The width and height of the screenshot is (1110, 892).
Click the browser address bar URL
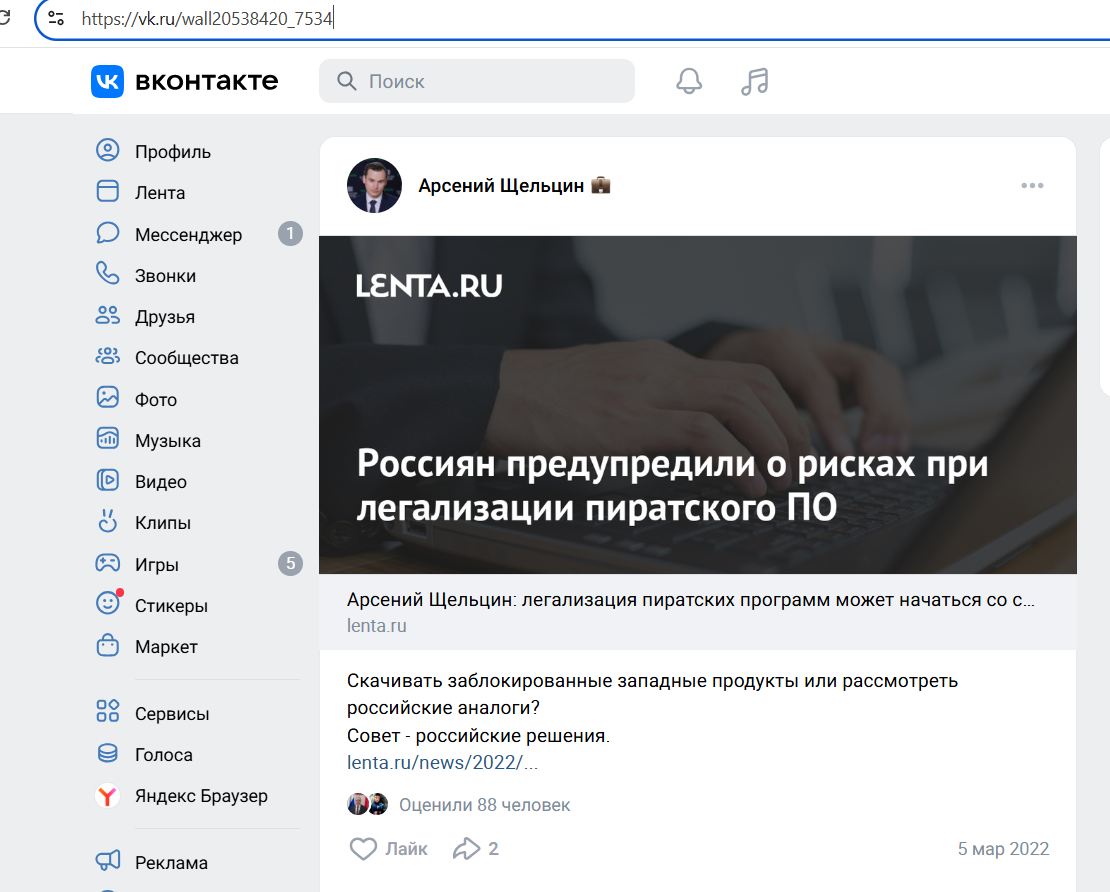click(207, 18)
